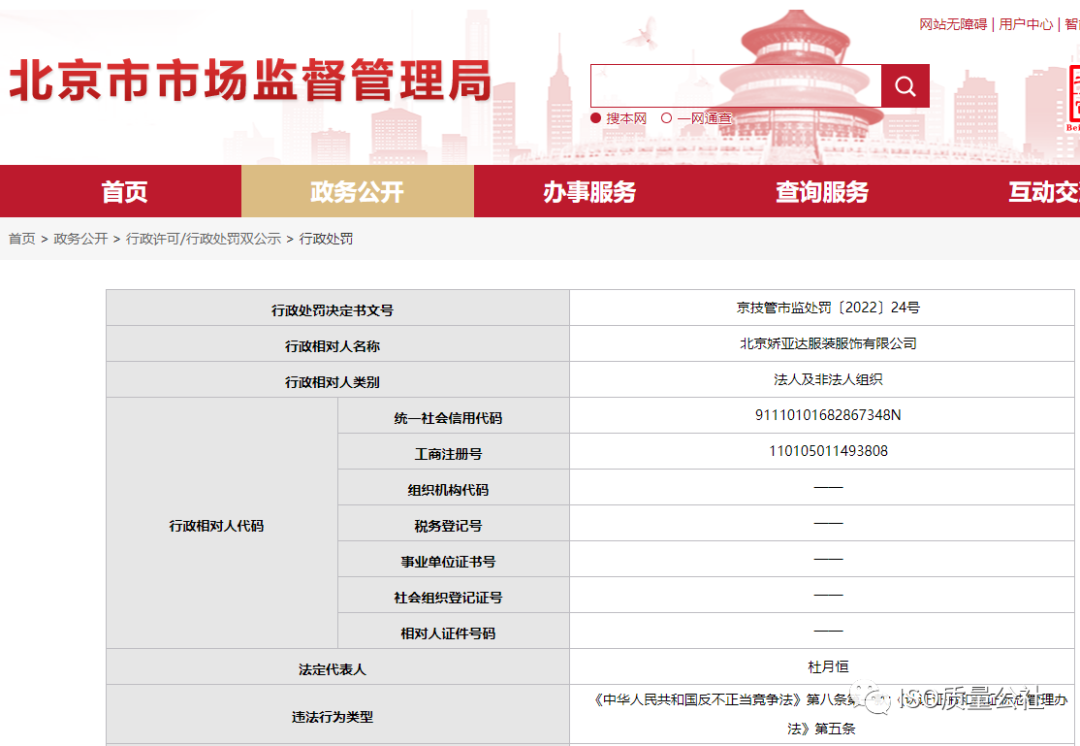Click the 行政相对人类别 header cell
Viewport: 1080px width, 746px height.
click(x=338, y=380)
